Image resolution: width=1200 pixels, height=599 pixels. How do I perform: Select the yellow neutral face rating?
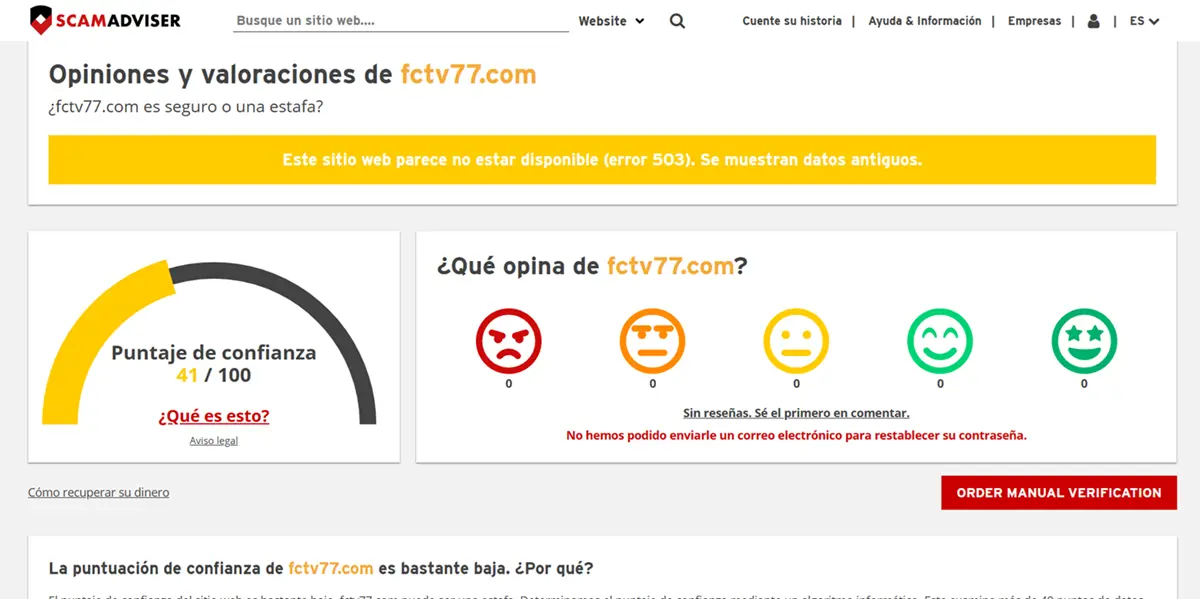pos(796,339)
